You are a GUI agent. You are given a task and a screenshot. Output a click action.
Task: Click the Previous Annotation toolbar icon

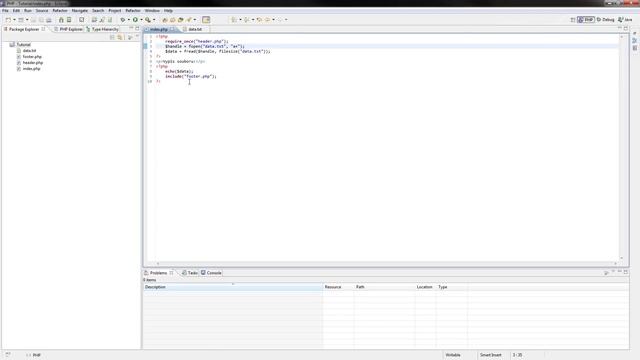(x=247, y=20)
